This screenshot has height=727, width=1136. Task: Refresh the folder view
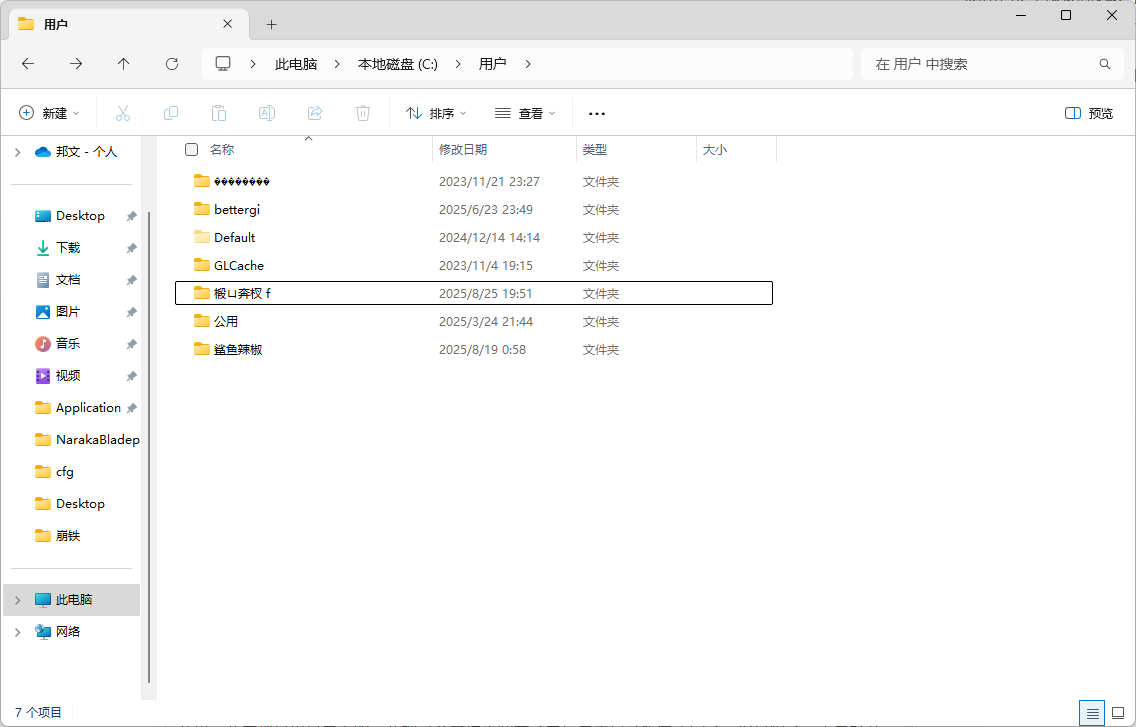tap(171, 63)
